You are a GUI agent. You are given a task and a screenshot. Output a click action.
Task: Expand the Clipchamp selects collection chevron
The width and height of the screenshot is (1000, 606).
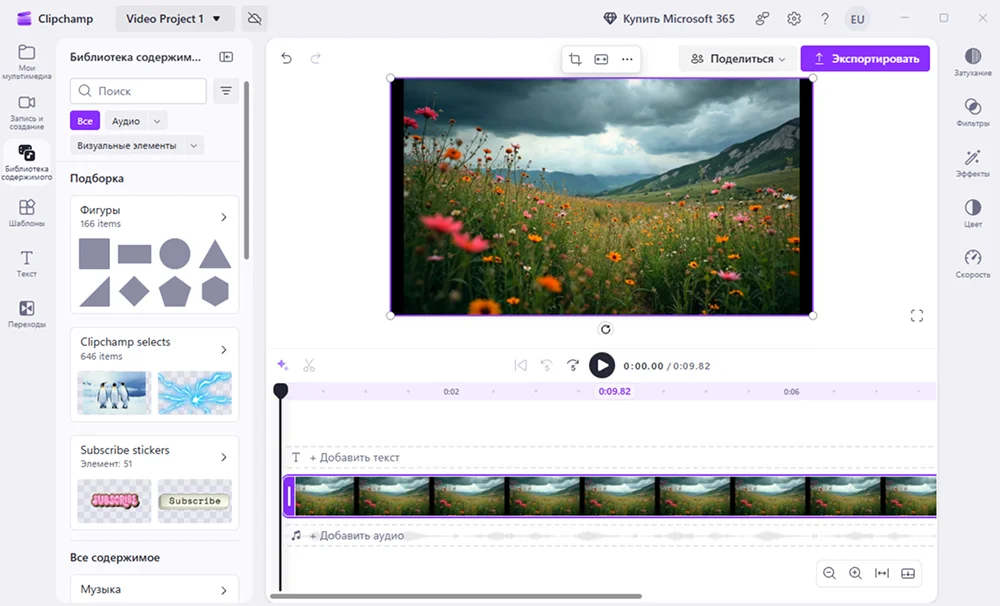click(224, 349)
